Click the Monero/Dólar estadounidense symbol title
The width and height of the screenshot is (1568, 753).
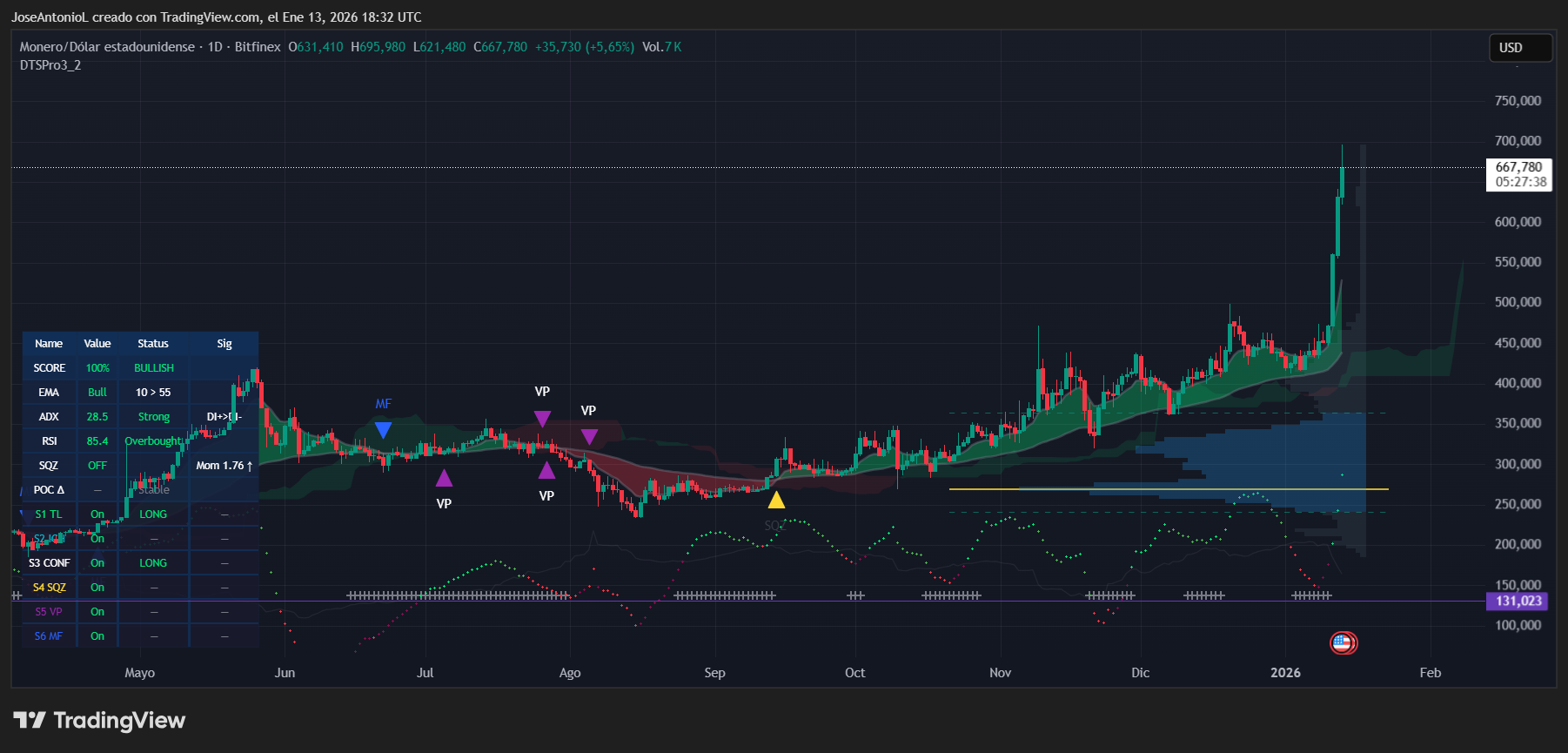107,47
